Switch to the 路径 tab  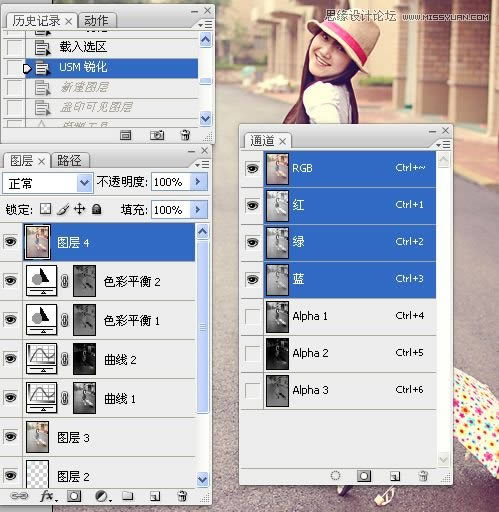point(69,161)
